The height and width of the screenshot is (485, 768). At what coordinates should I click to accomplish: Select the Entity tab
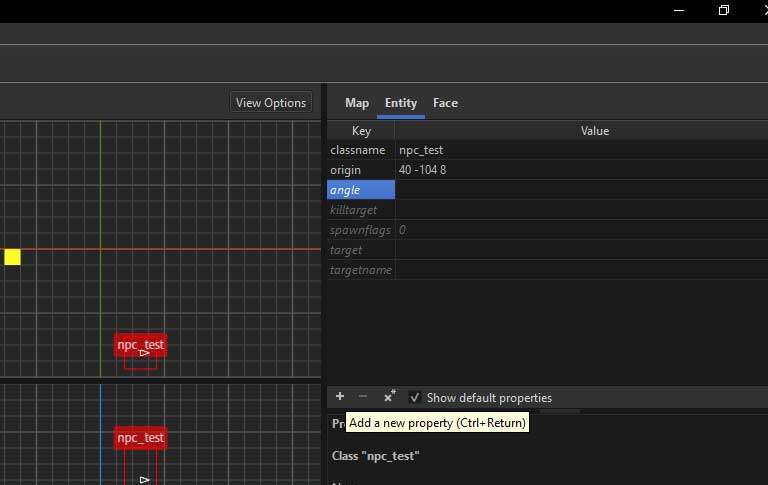coord(401,103)
